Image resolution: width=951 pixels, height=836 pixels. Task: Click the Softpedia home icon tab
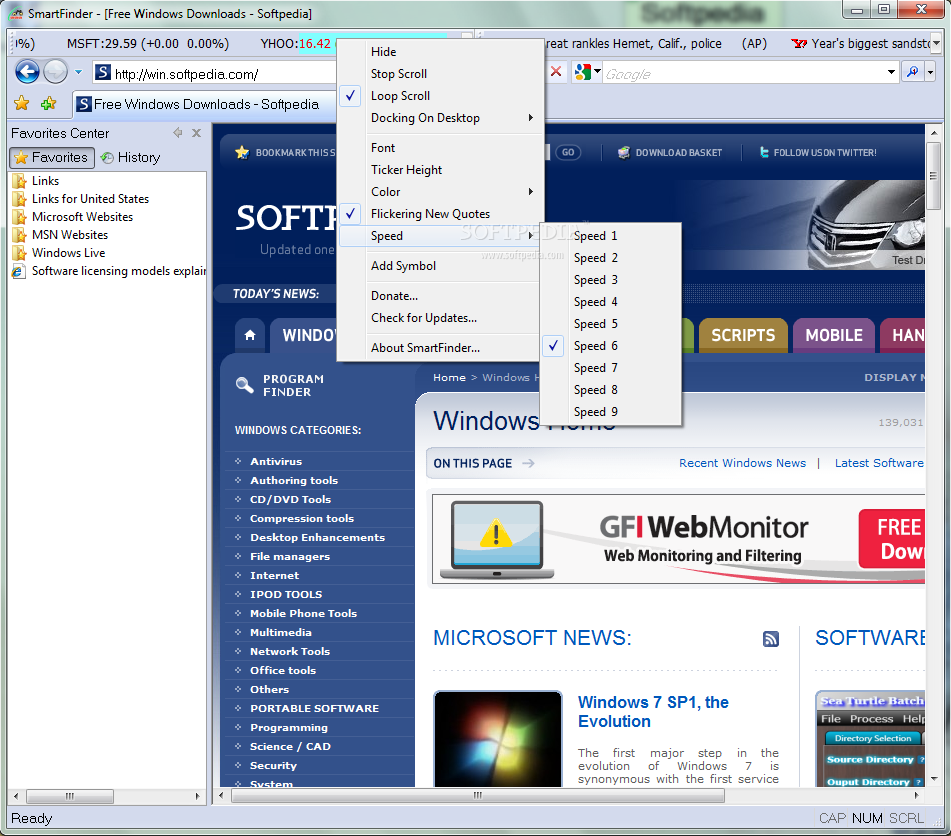(250, 335)
